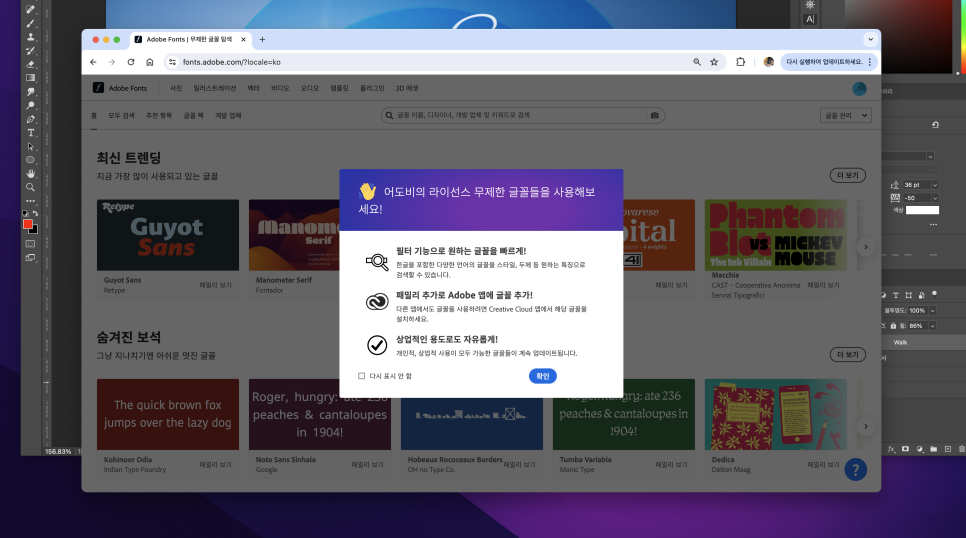Select the Path Selection tool in Photoshop
The width and height of the screenshot is (966, 538).
click(x=30, y=147)
